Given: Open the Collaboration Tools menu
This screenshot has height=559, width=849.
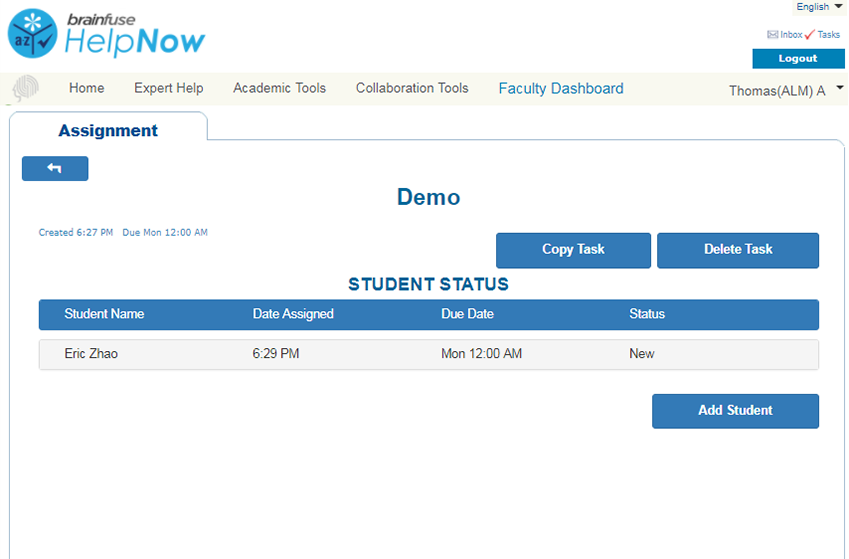Looking at the screenshot, I should [x=412, y=88].
